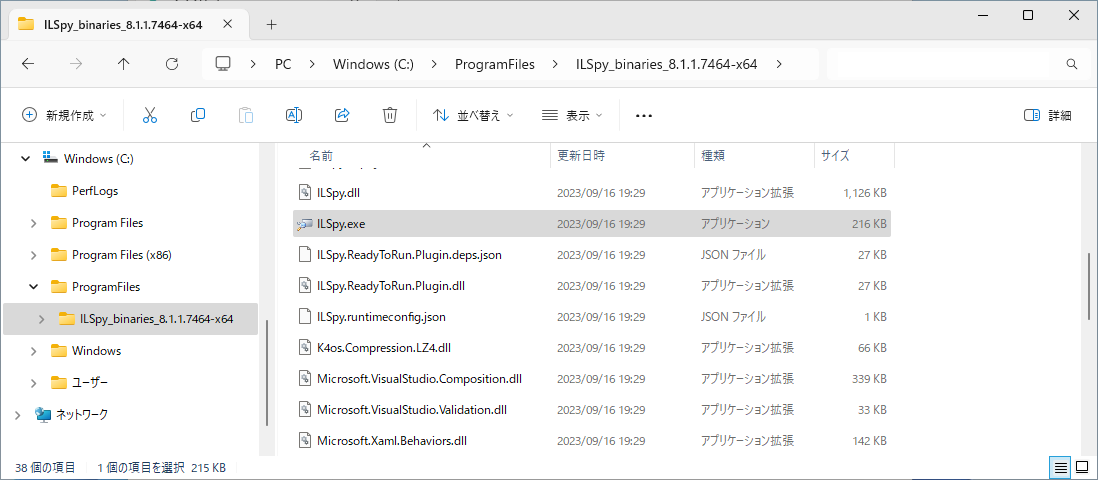1098x480 pixels.
Task: Select ILSpy_binaries_8.1.1.7464-x64 in navigation tree
Action: [x=130, y=319]
